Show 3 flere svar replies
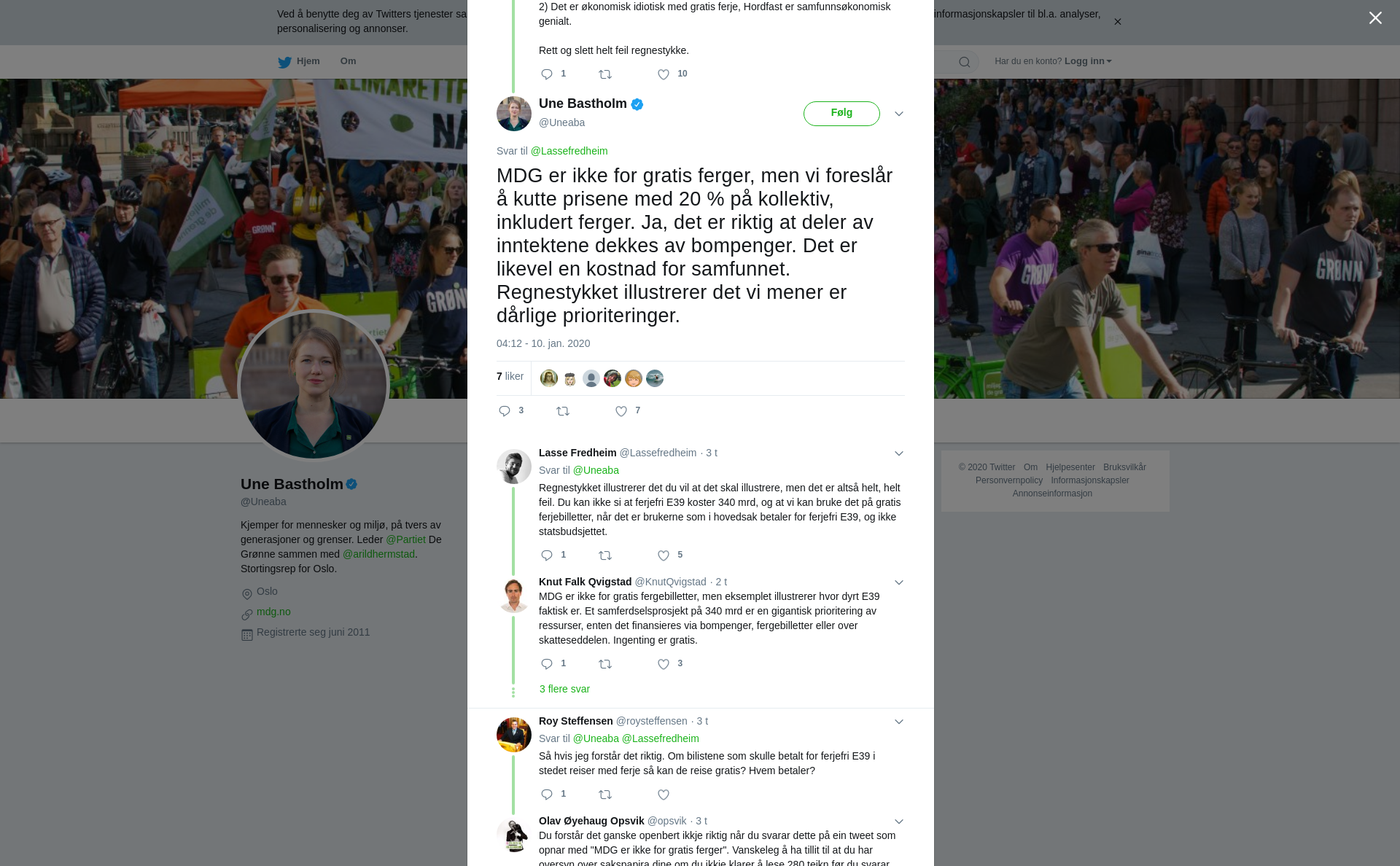This screenshot has height=866, width=1400. click(x=564, y=689)
